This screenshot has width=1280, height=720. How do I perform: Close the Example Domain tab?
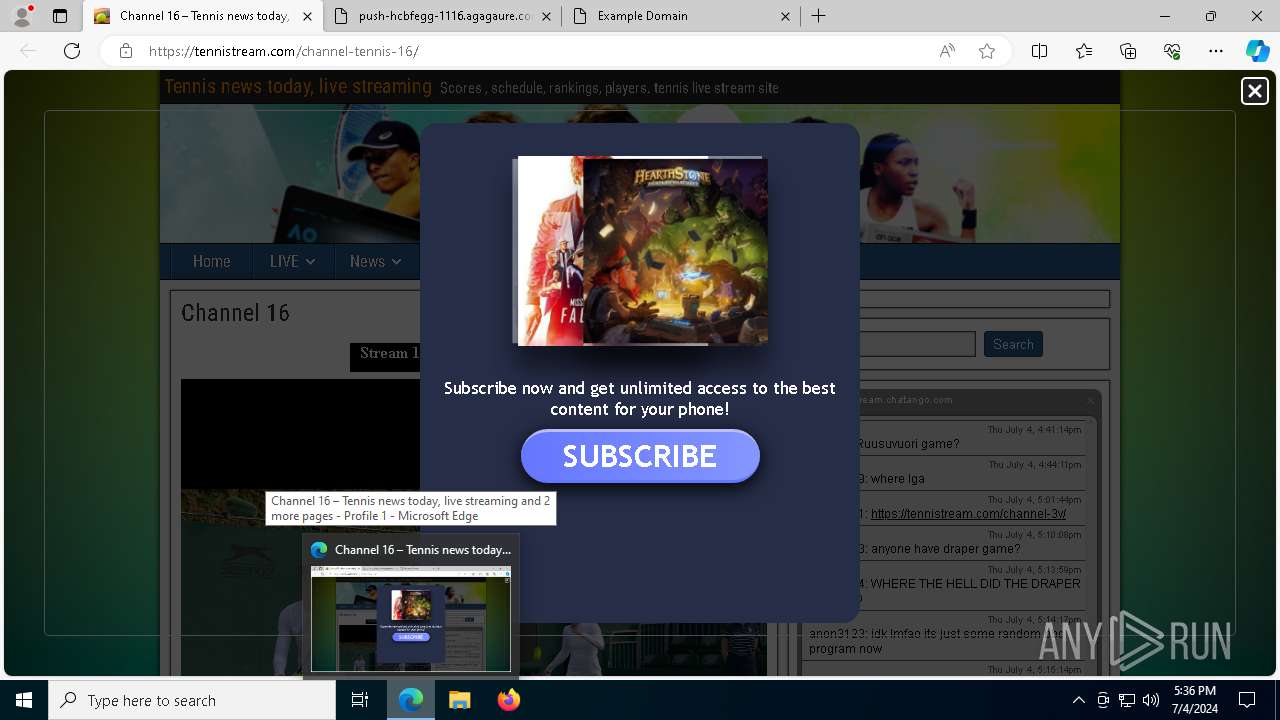785,16
